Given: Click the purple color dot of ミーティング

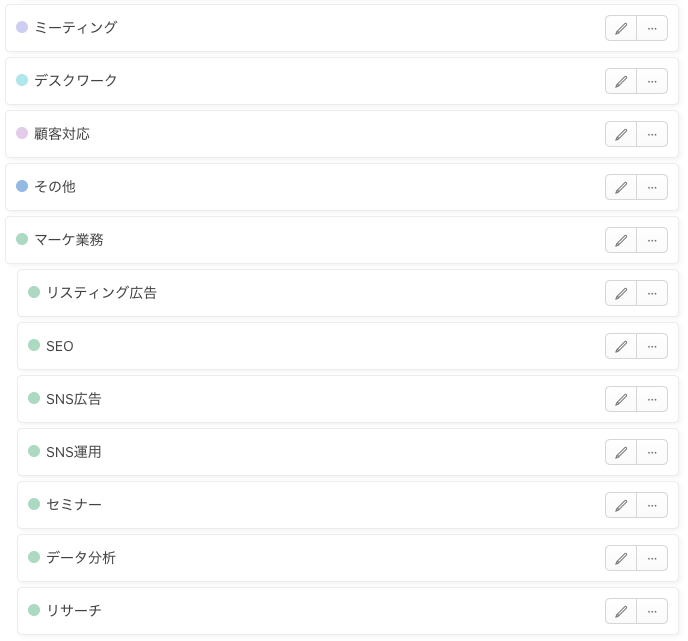Looking at the screenshot, I should point(22,28).
